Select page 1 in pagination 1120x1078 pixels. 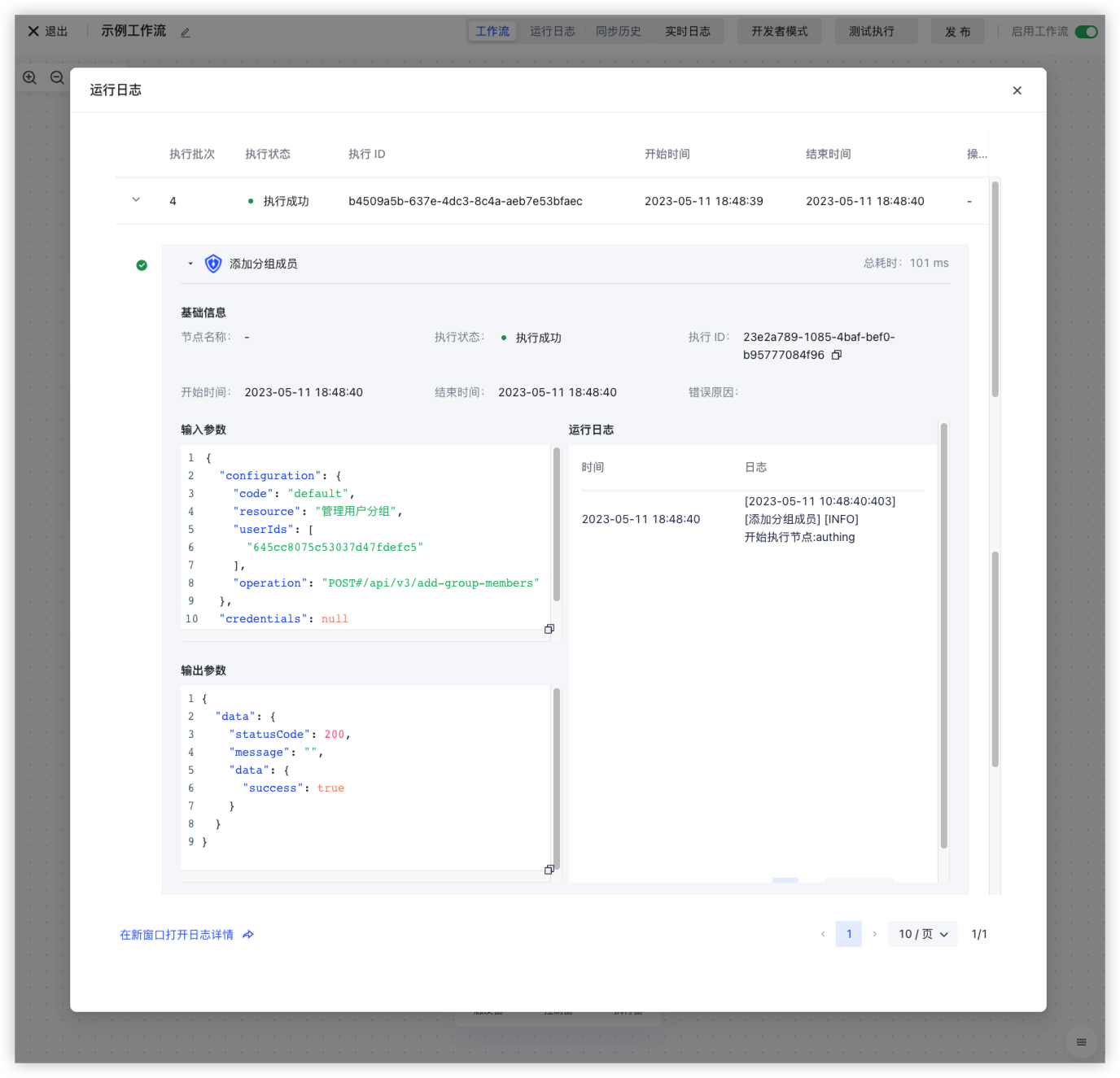(x=849, y=934)
